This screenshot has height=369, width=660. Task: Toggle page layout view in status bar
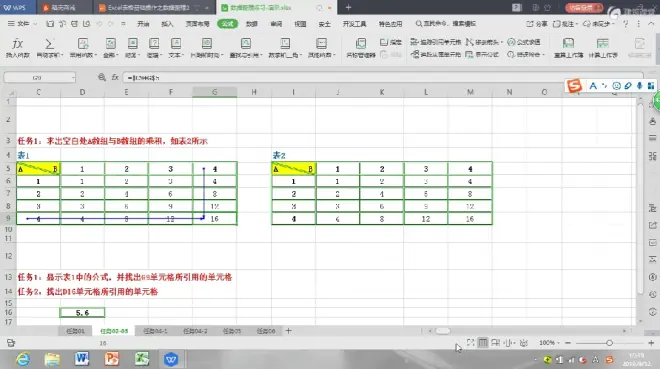point(495,343)
